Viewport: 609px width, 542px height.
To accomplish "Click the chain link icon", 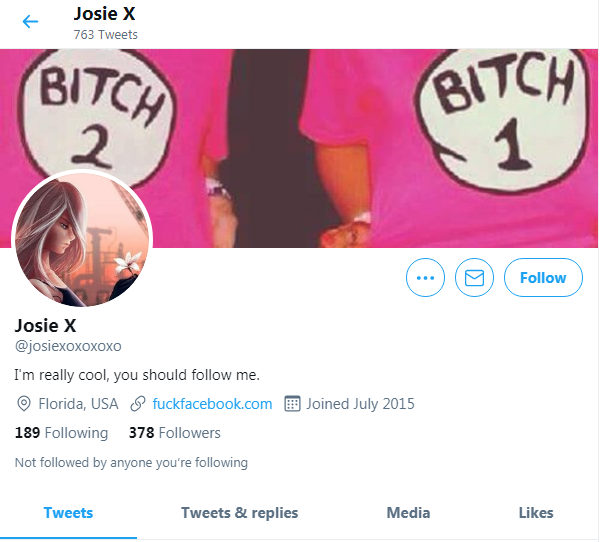I will [x=138, y=404].
